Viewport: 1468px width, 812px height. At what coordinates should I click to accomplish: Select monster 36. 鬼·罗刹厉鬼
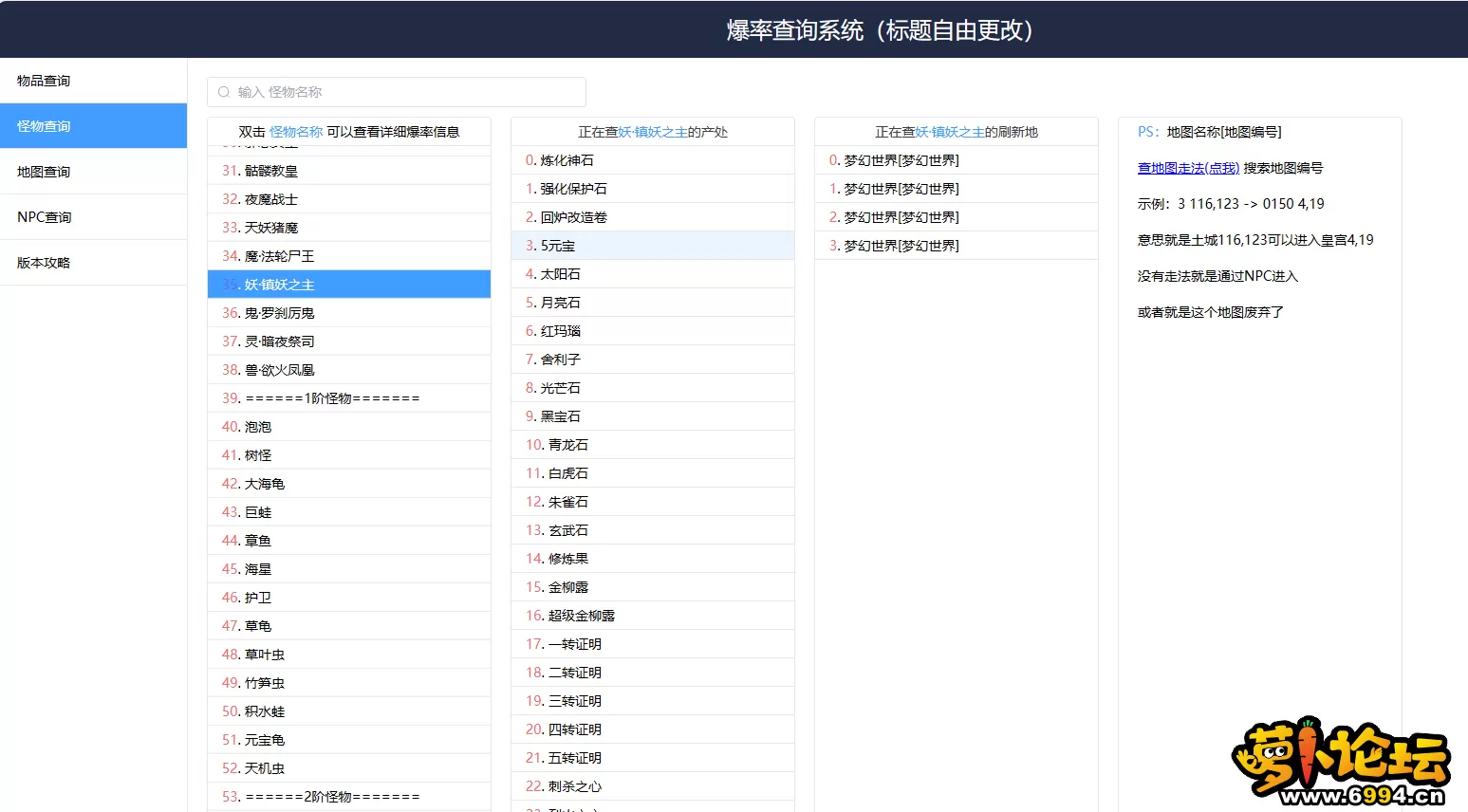pyautogui.click(x=349, y=313)
